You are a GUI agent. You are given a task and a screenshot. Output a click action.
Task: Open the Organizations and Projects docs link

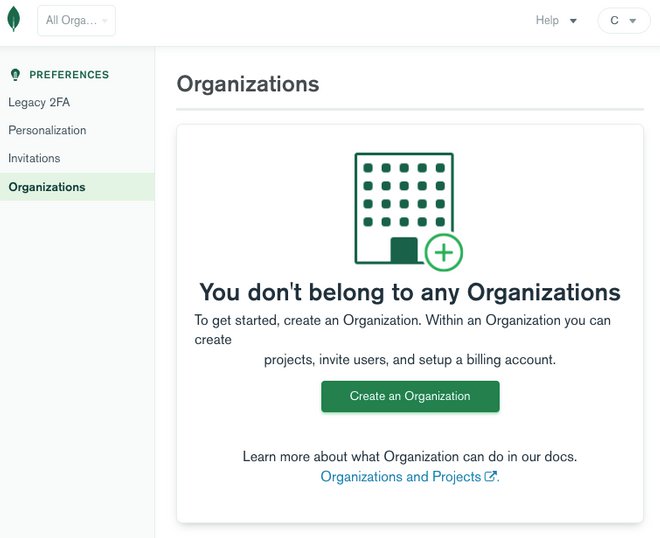(x=401, y=477)
